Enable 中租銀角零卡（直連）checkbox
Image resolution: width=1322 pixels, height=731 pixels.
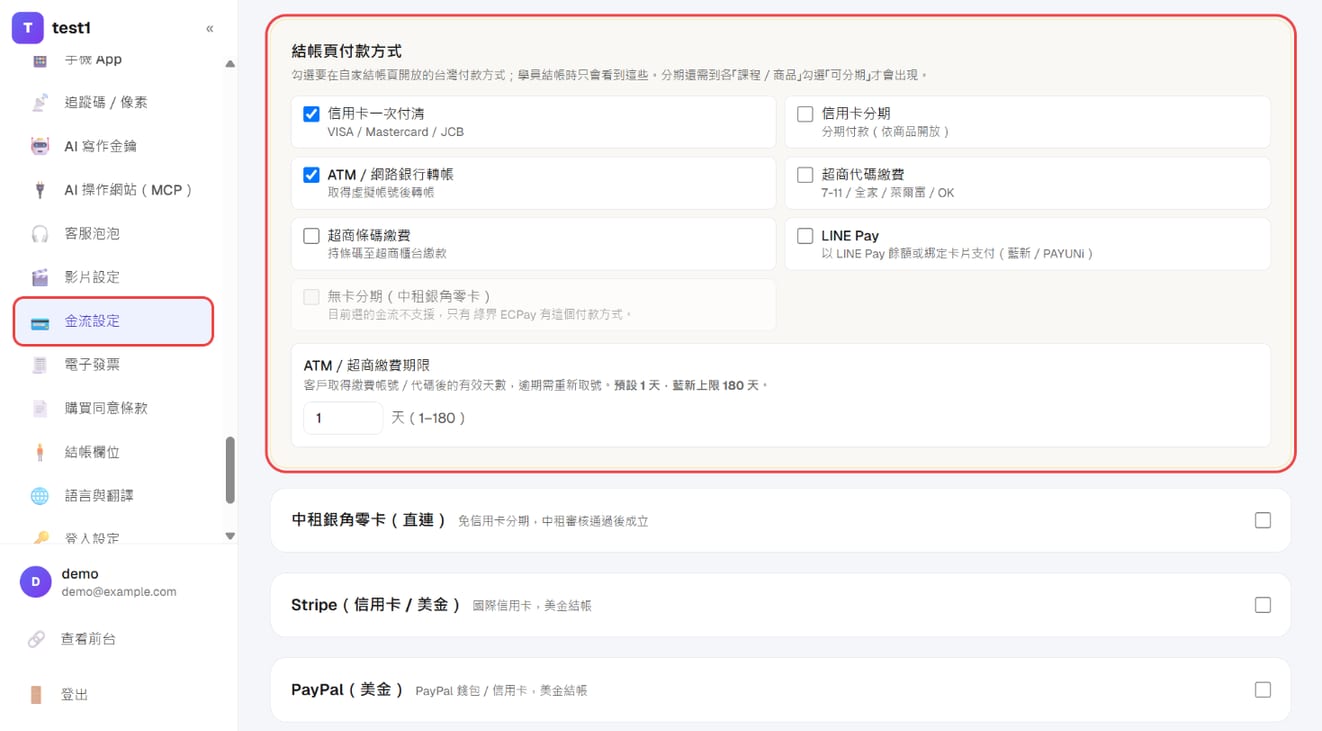click(x=1263, y=520)
